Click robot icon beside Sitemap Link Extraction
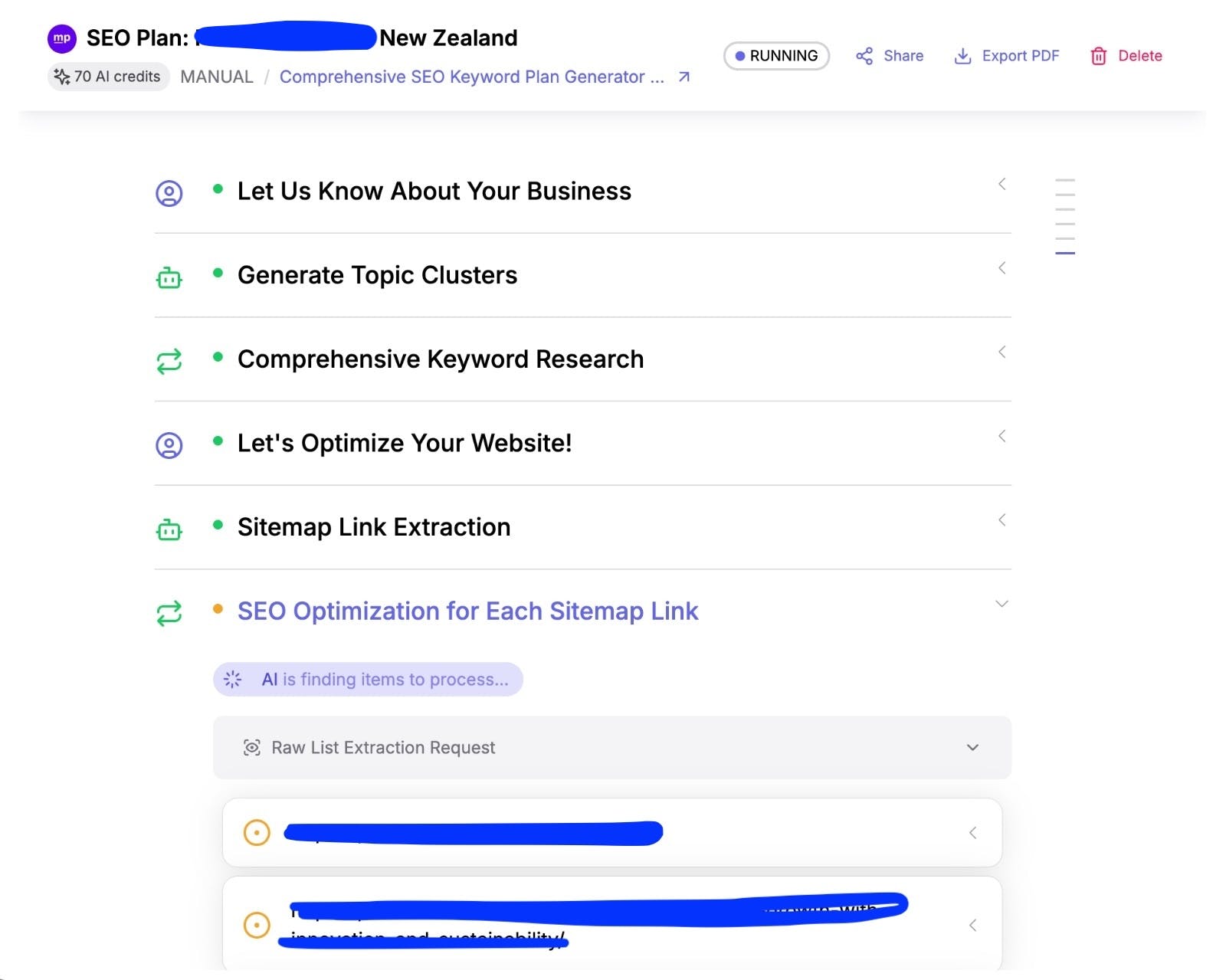 click(169, 529)
